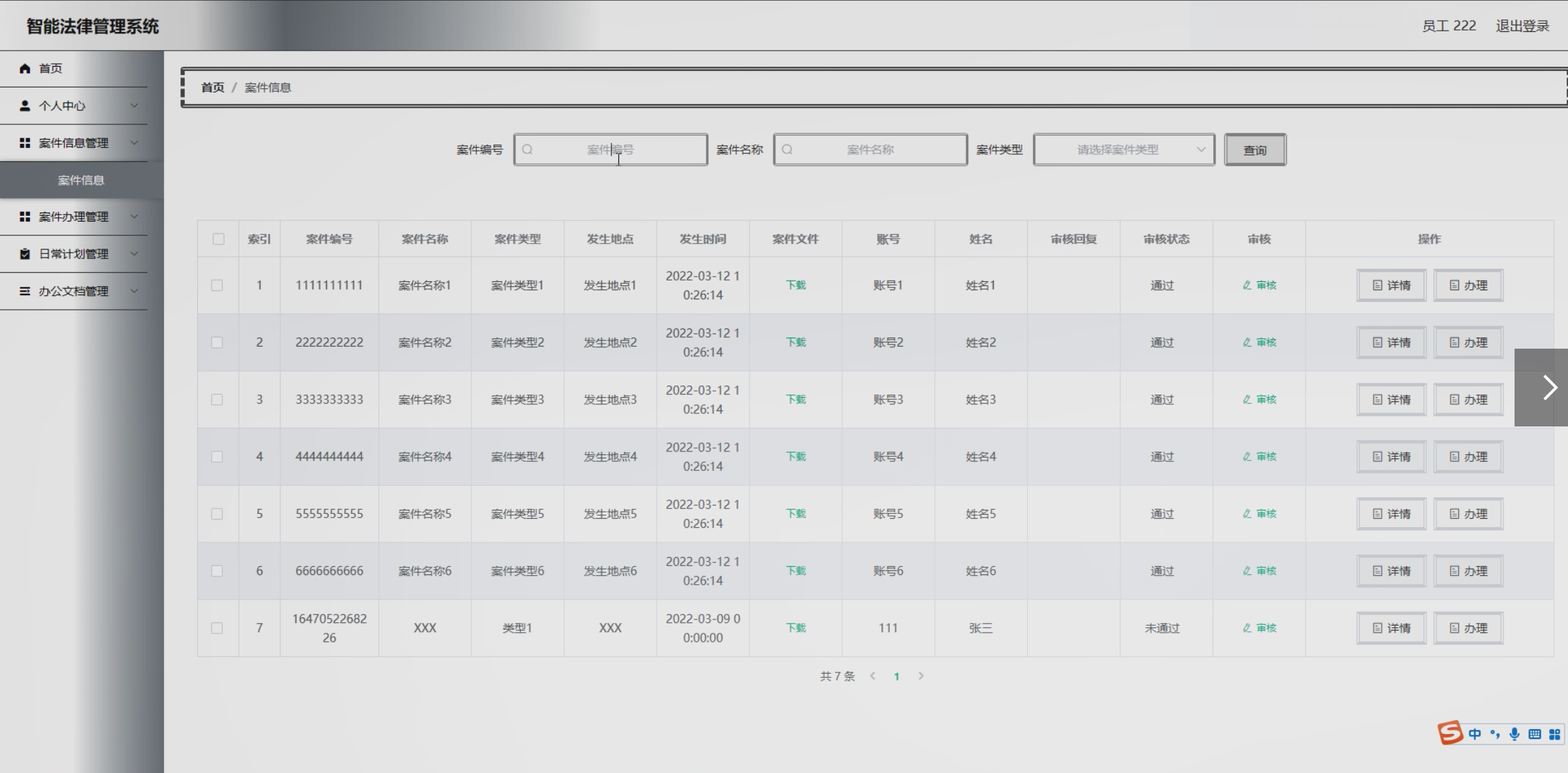
Task: Click the keyboard icon in IME toolbar
Action: pyautogui.click(x=1535, y=734)
